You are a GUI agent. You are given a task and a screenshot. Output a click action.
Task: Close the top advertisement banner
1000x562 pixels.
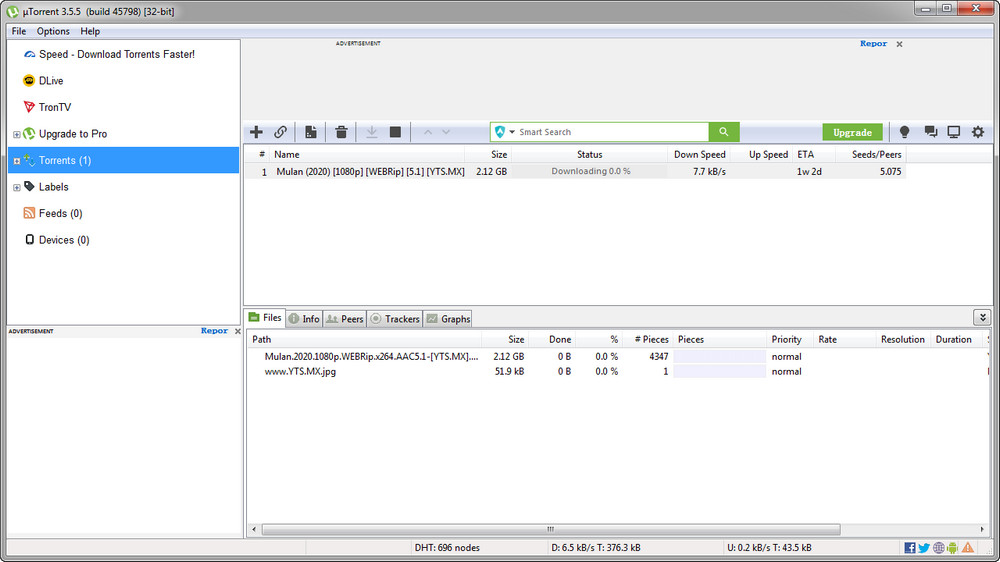pos(899,44)
